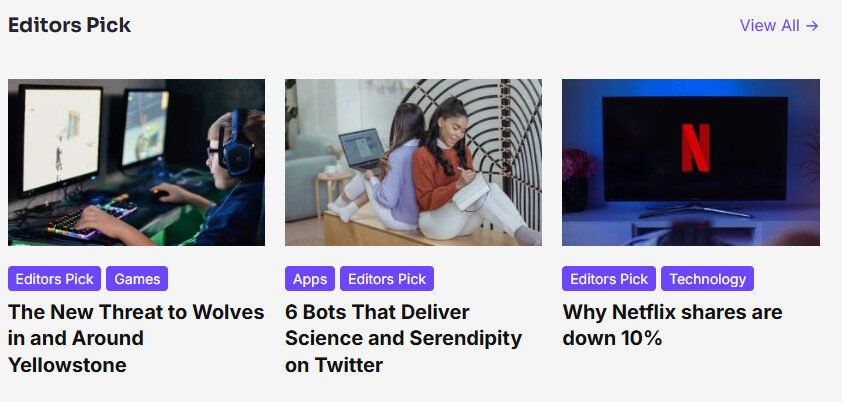Open 'Why Netflix shares are down 10%' headline
The width and height of the screenshot is (842, 402).
(672, 325)
